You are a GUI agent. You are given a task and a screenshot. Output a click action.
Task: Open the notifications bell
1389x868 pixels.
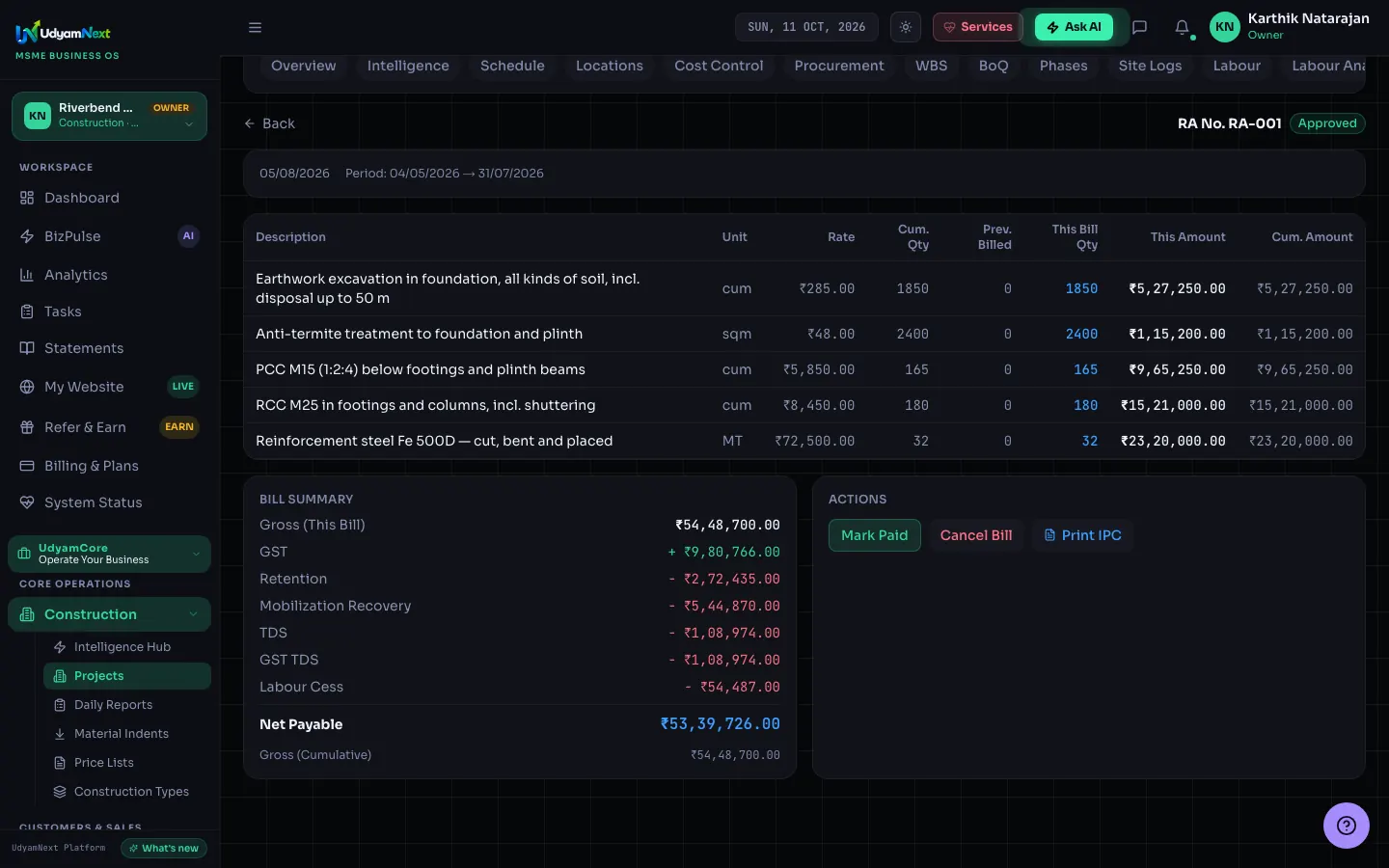[1182, 27]
